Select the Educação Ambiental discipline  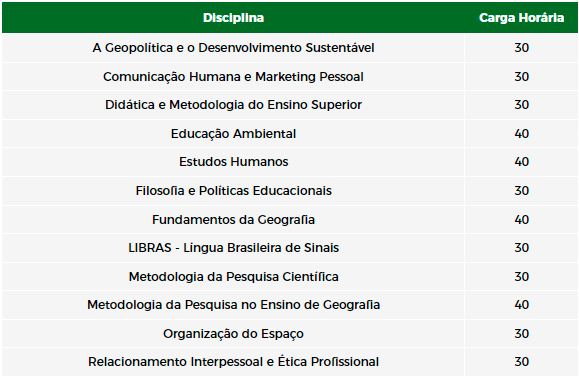click(x=233, y=134)
